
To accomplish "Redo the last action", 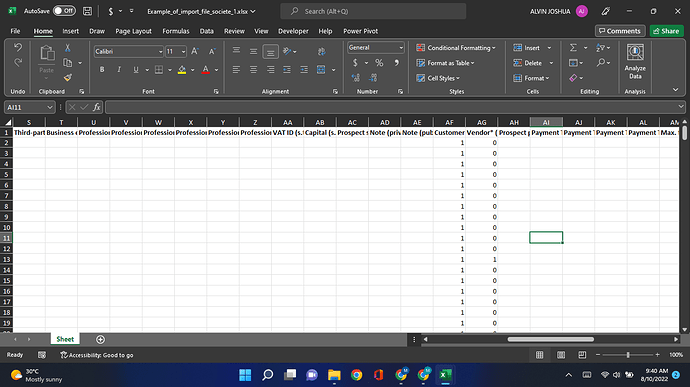I will pos(18,63).
